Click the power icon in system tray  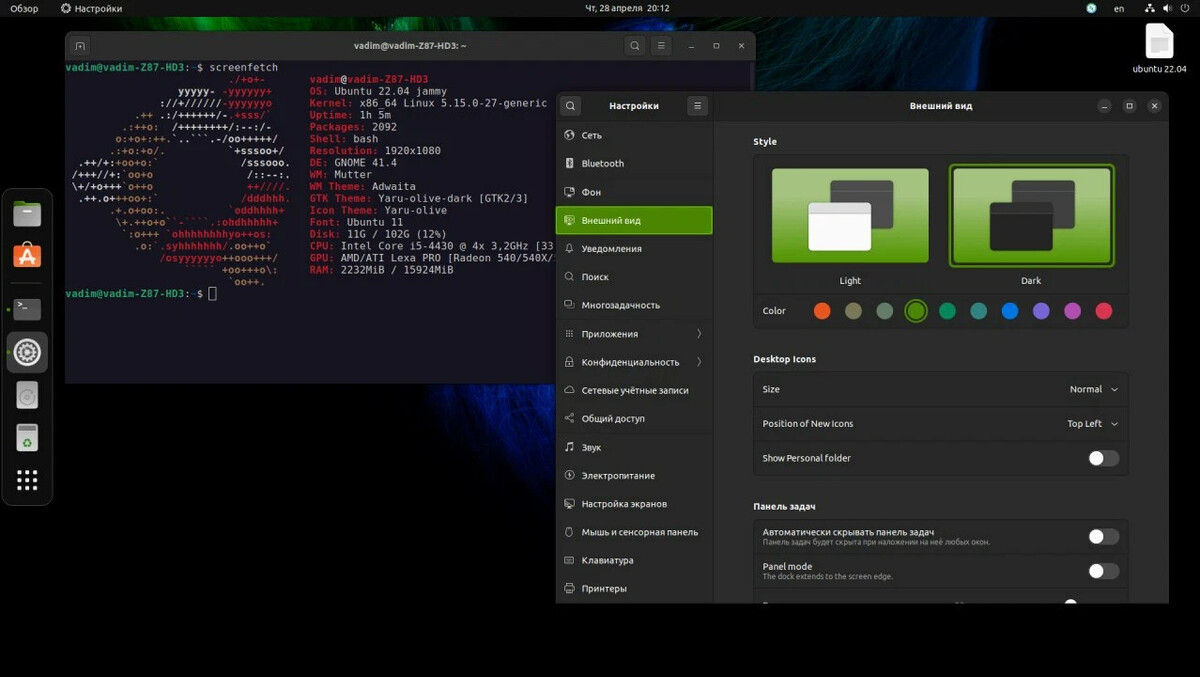1183,8
